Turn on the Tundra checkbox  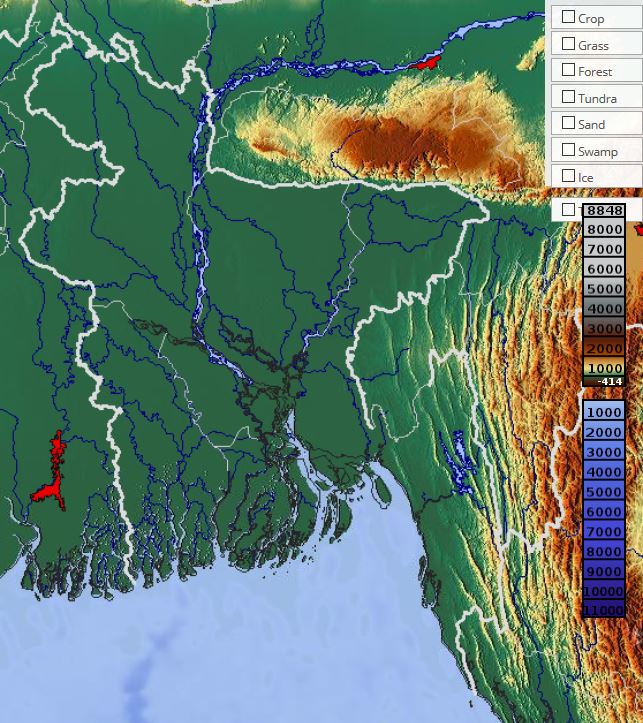click(568, 97)
